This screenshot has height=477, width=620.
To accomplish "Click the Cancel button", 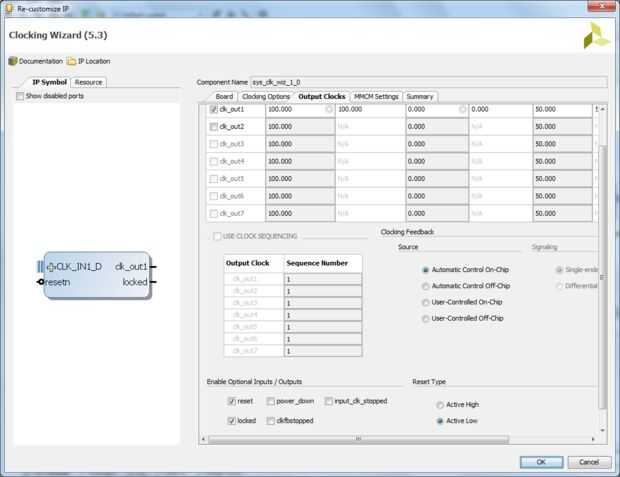I will [x=589, y=462].
